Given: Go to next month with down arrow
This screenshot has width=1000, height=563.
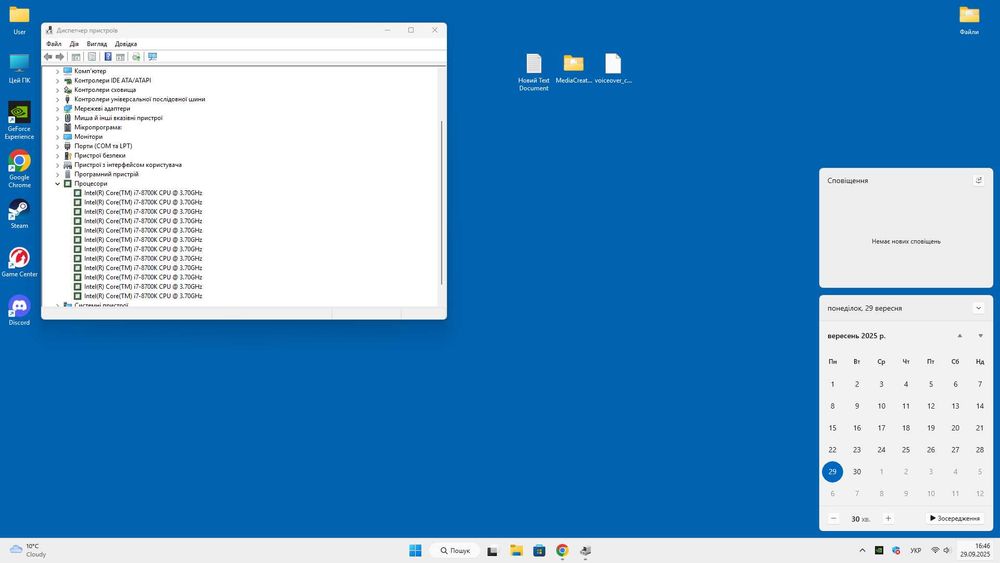Looking at the screenshot, I should (980, 335).
